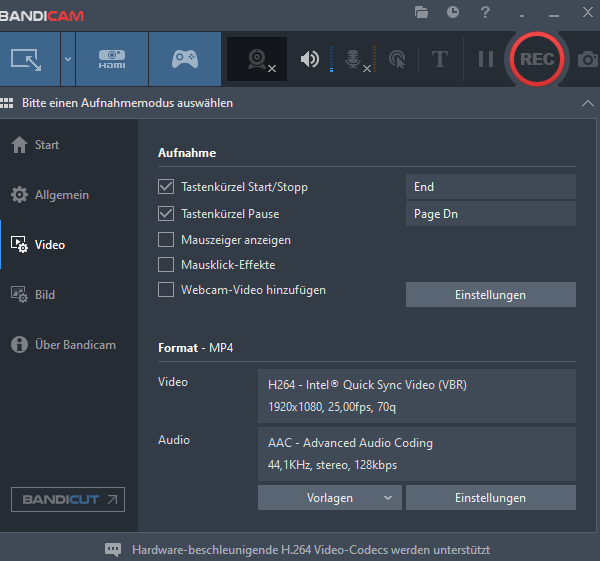Viewport: 600px width, 561px height.
Task: Toggle the speaker sound icon
Action: (310, 59)
